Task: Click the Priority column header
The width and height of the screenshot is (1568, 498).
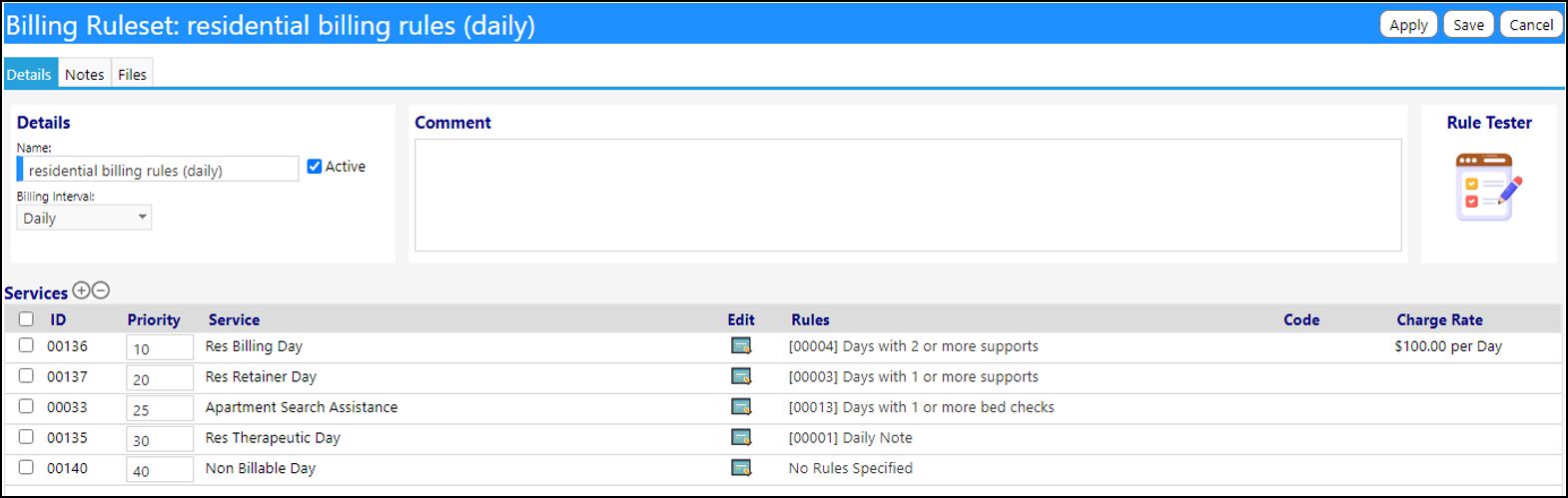Action: pos(154,319)
